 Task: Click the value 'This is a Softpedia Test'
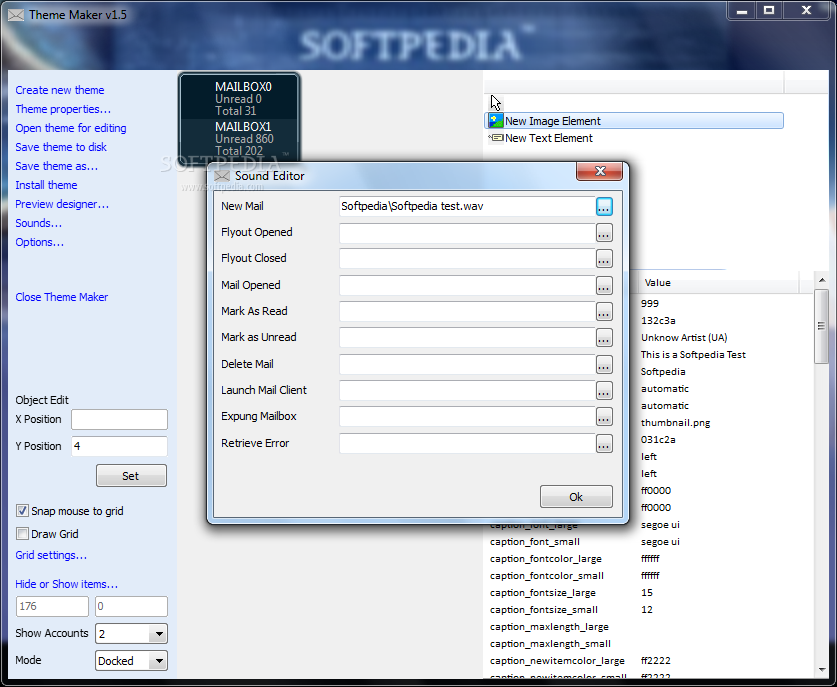[693, 354]
